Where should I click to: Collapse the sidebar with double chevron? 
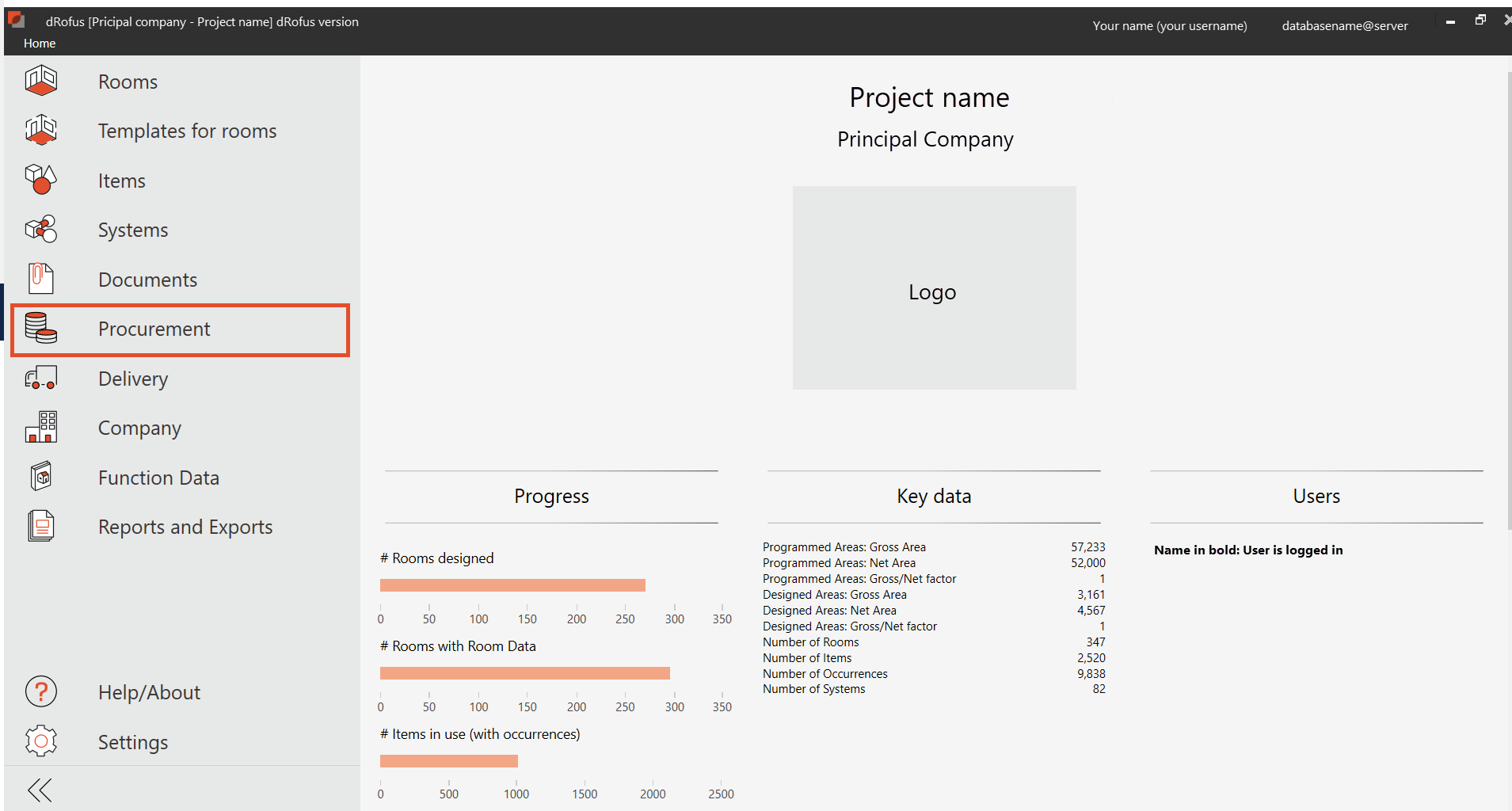click(x=40, y=790)
